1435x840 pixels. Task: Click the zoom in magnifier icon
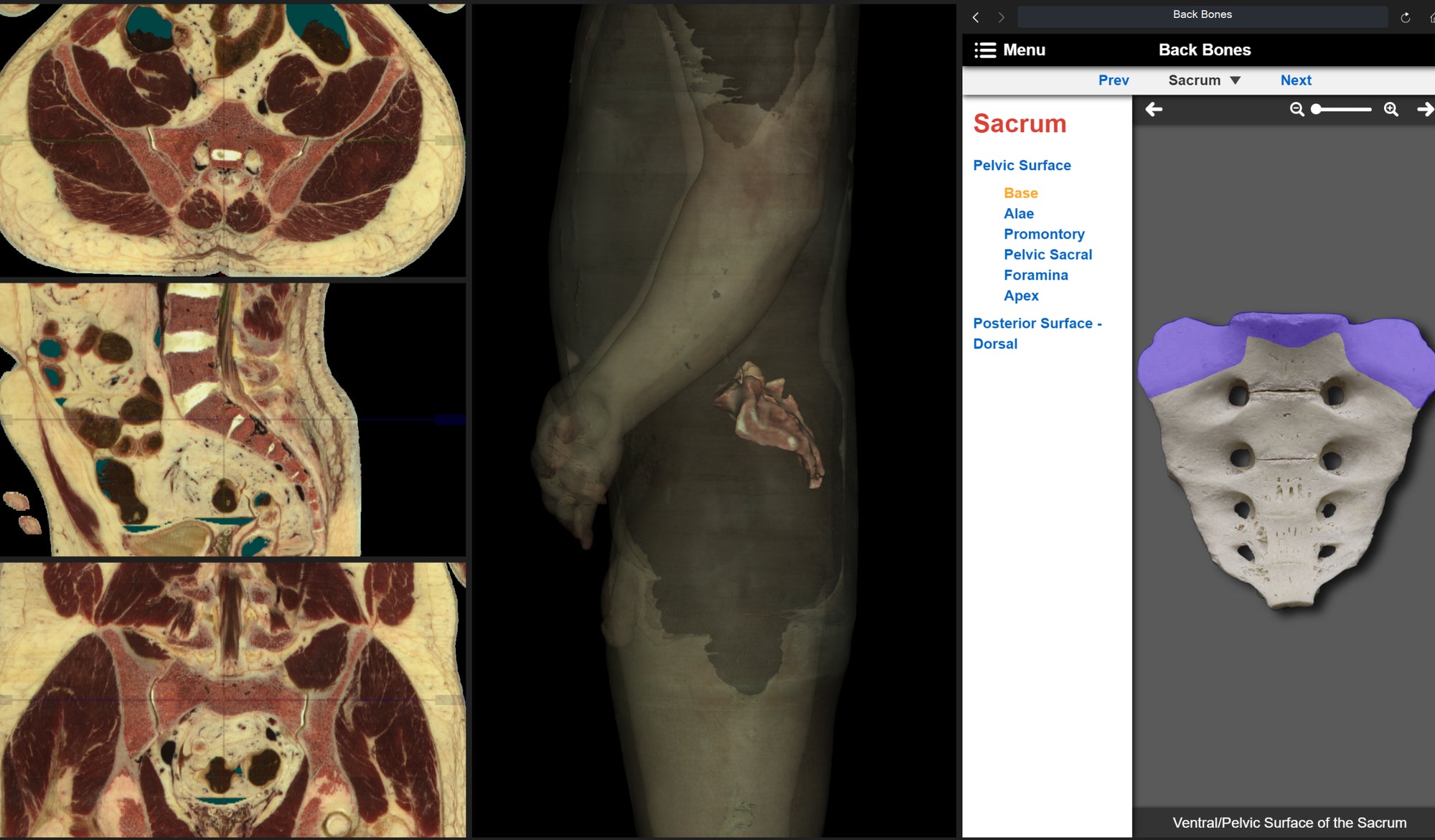(x=1391, y=110)
